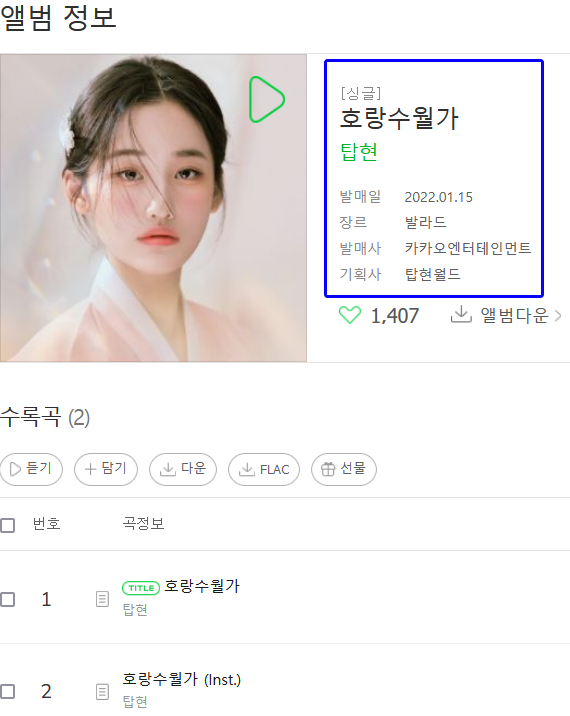Check the box for track 1

(x=7, y=599)
